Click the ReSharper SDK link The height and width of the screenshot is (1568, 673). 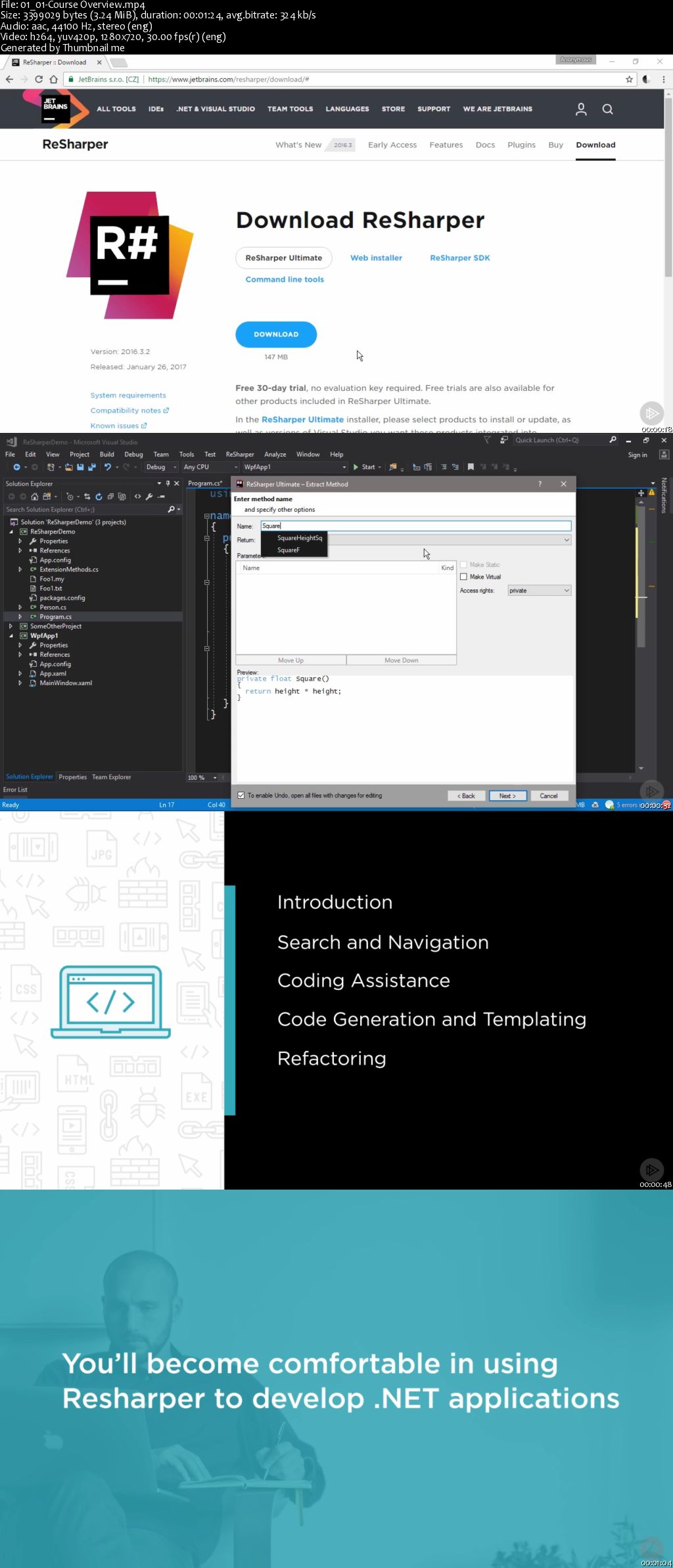(x=460, y=258)
